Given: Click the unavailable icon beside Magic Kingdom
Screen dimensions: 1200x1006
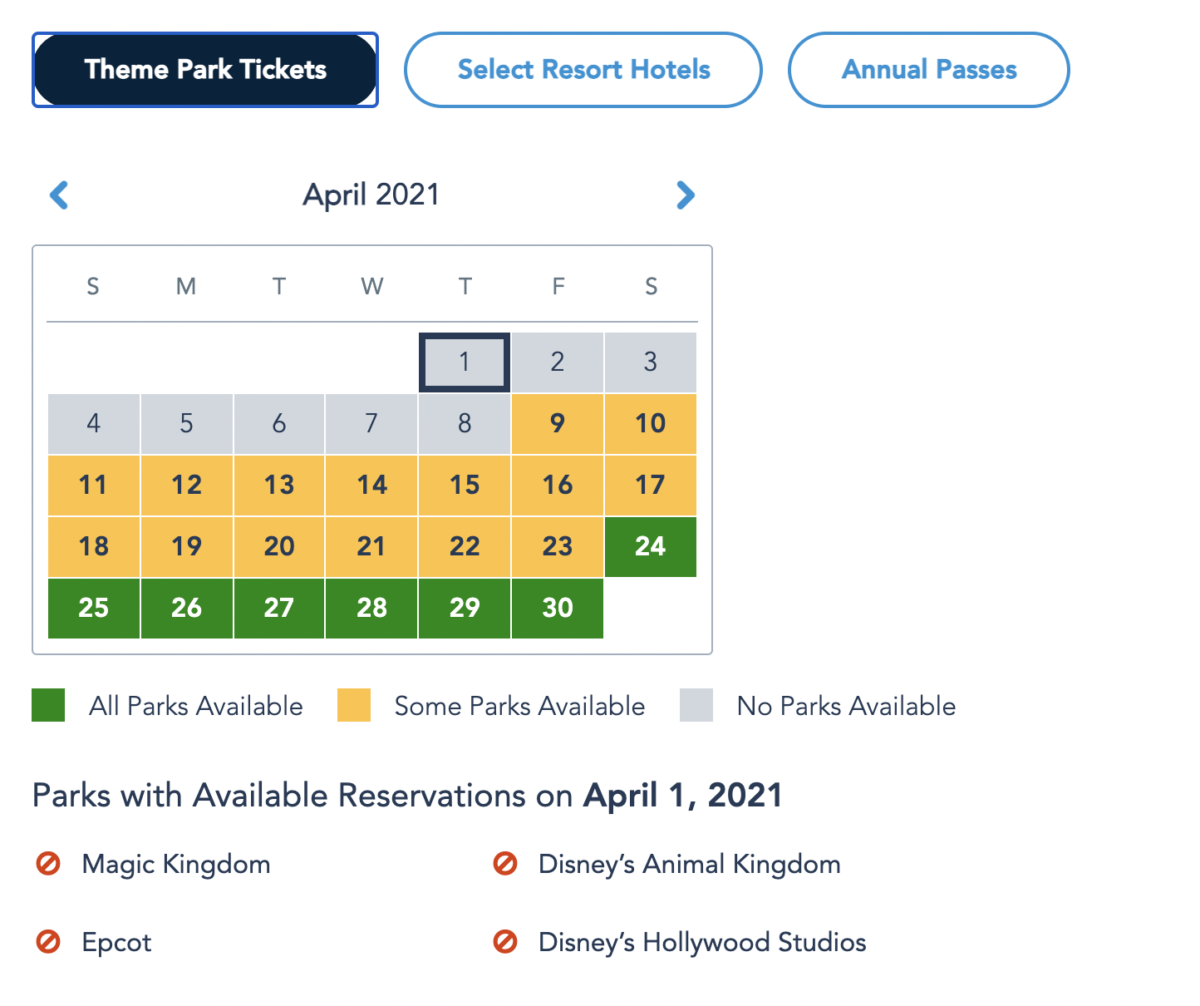Looking at the screenshot, I should [x=48, y=864].
